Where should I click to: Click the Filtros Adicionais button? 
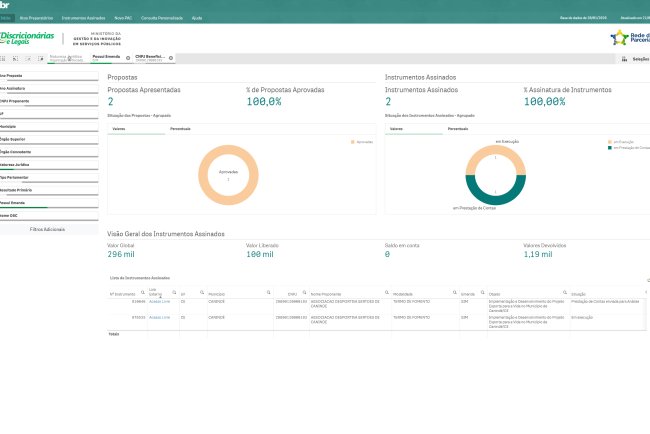click(x=47, y=229)
